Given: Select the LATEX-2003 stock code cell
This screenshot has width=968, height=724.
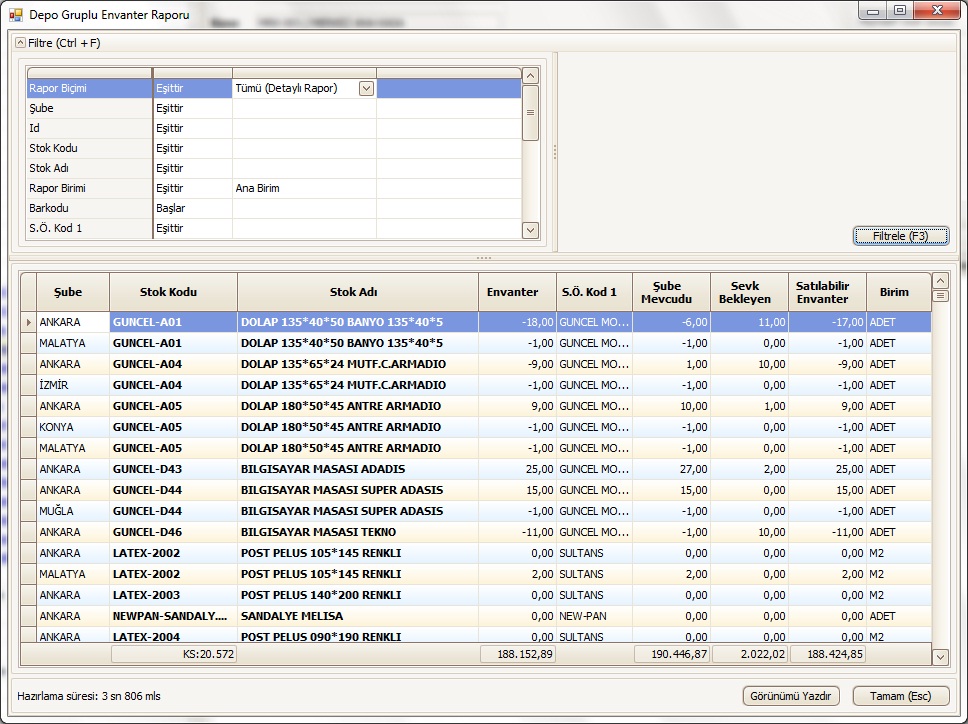Looking at the screenshot, I should (x=173, y=595).
